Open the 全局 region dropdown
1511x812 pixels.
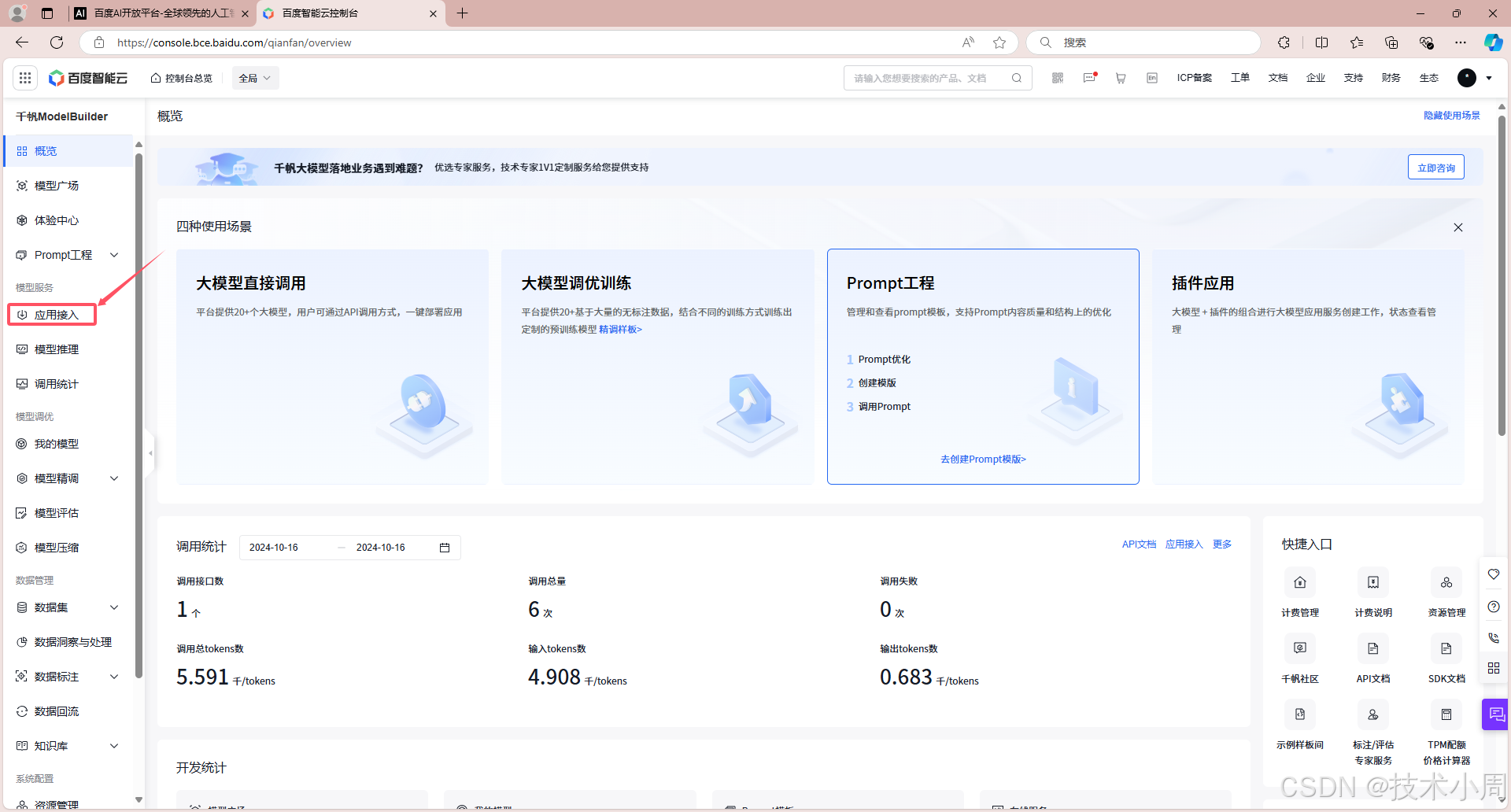point(255,78)
